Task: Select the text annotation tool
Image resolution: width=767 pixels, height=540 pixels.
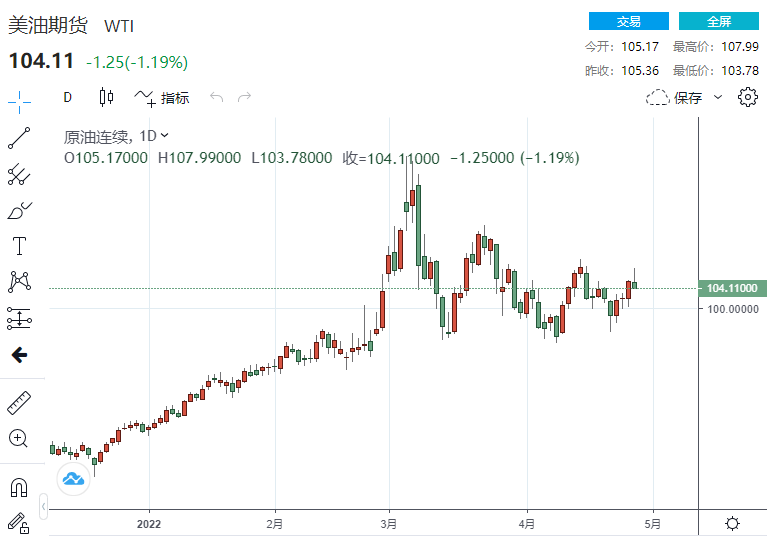Action: 19,246
